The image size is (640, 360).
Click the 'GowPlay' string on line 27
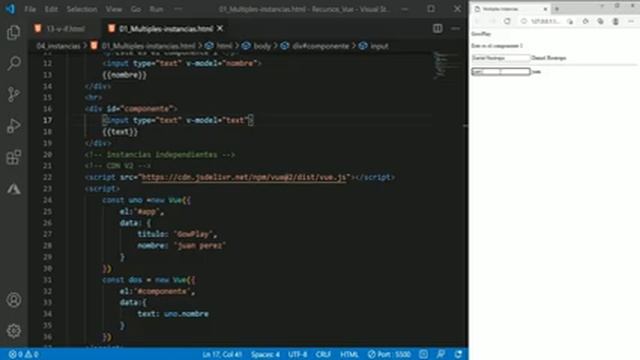(193, 234)
